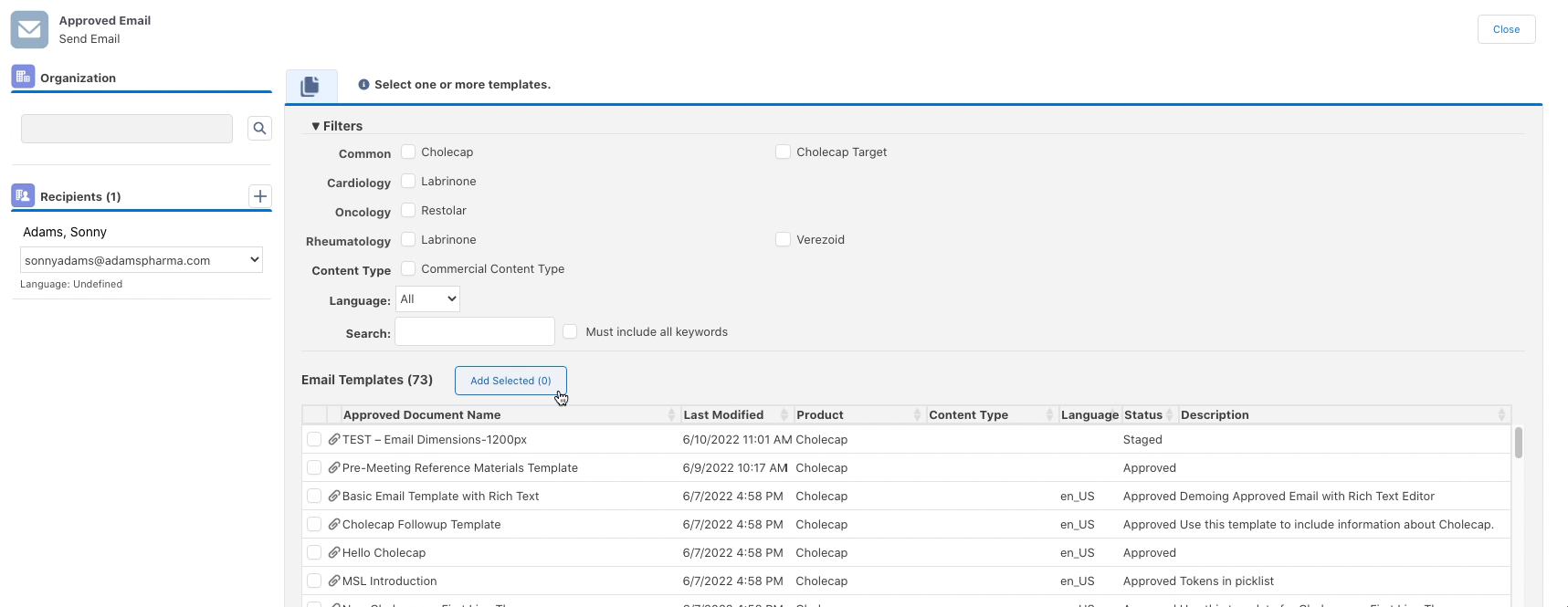The width and height of the screenshot is (1568, 607).
Task: Click the Recipients people icon
Action: (23, 195)
